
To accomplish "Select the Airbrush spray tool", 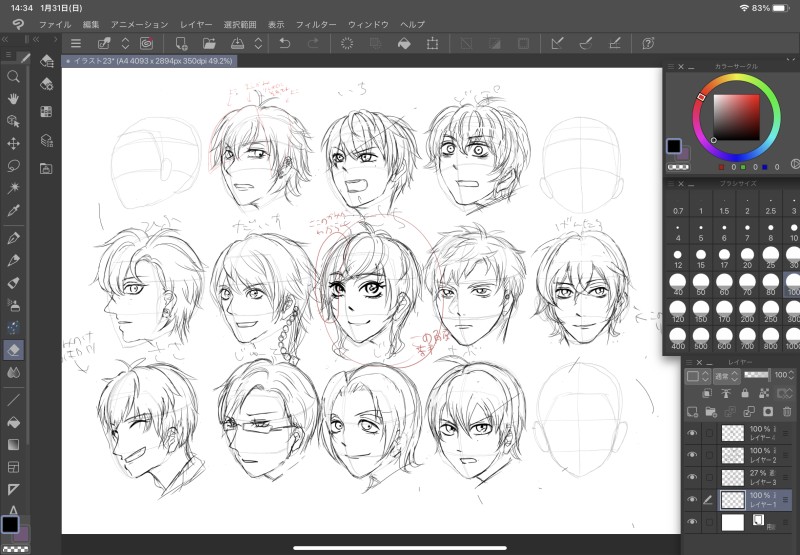I will point(13,305).
